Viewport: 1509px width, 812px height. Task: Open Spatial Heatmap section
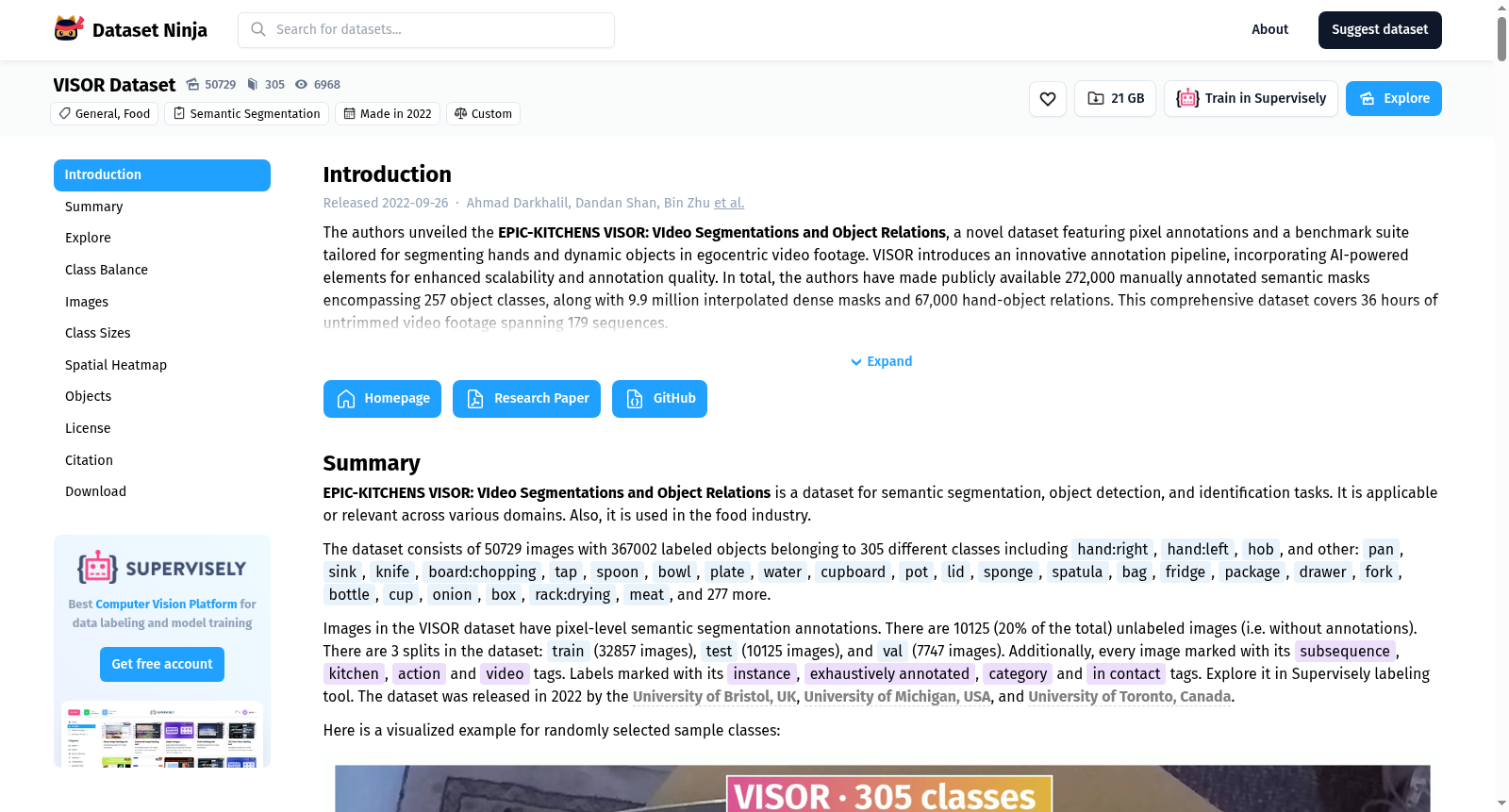pyautogui.click(x=116, y=365)
